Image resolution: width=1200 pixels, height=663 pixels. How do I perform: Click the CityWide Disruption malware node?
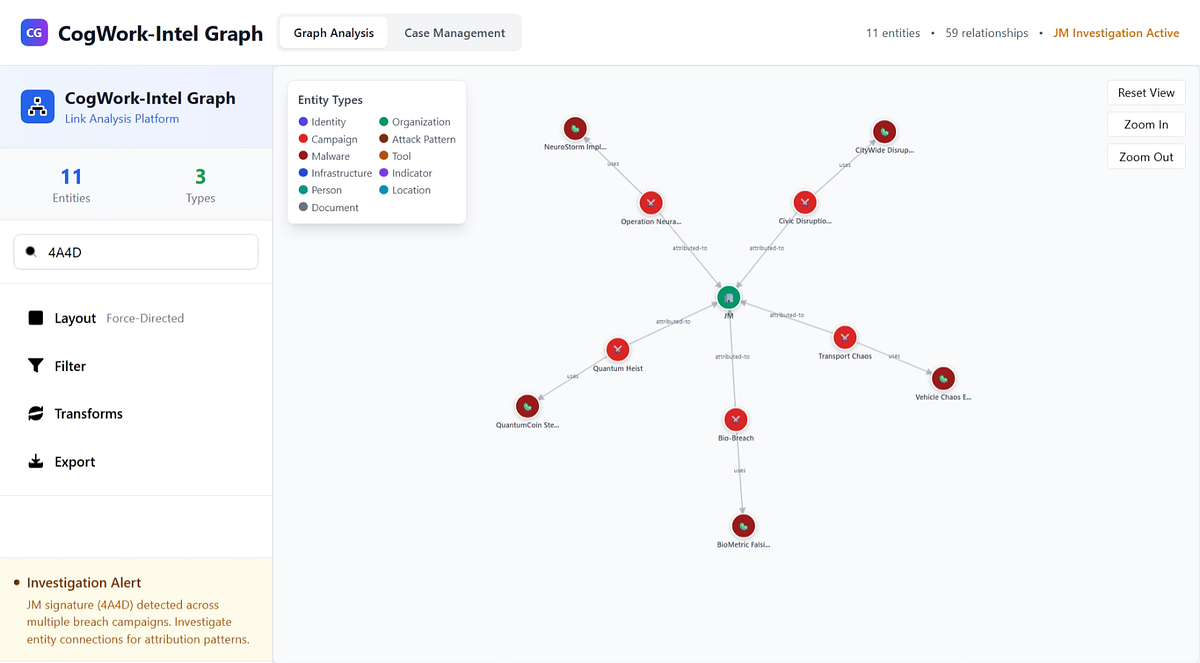(884, 131)
